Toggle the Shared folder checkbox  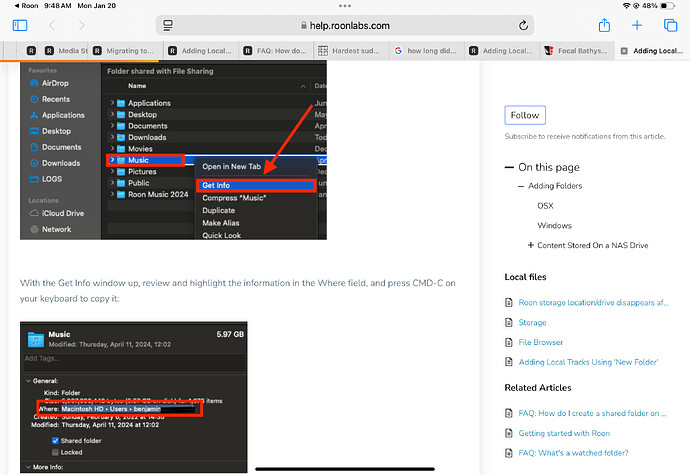click(55, 441)
